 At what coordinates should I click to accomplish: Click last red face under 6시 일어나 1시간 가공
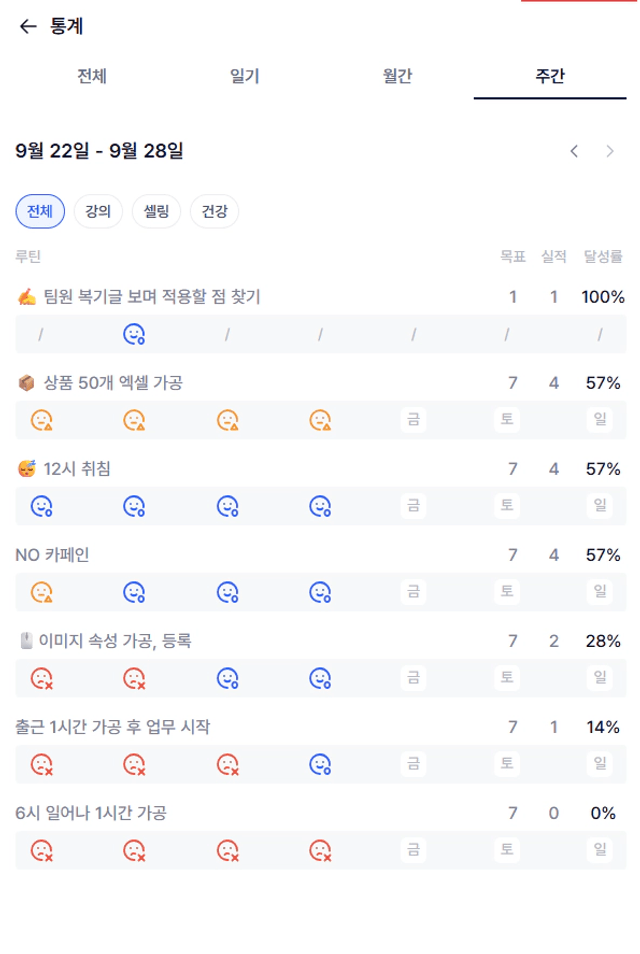[320, 851]
